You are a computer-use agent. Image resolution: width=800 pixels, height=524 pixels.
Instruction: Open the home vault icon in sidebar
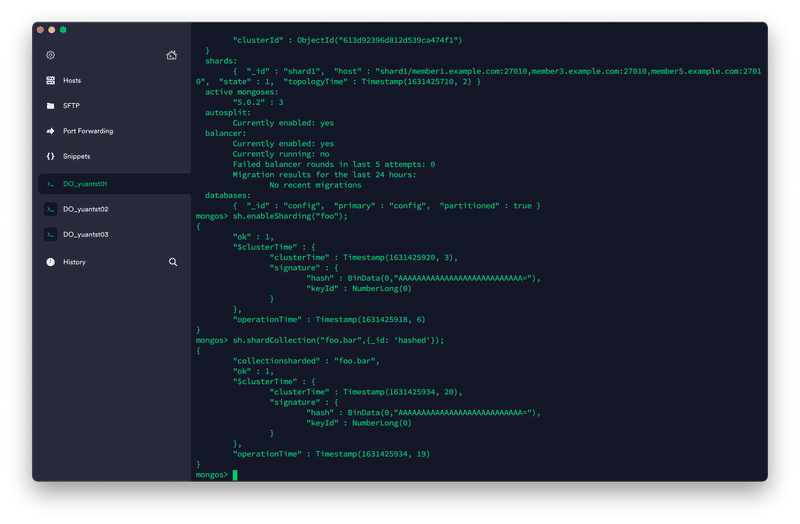click(x=171, y=55)
